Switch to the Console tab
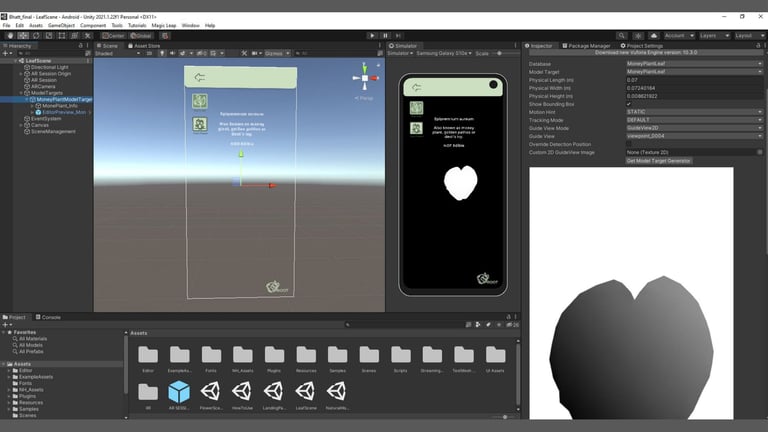The height and width of the screenshot is (432, 768). coord(48,317)
